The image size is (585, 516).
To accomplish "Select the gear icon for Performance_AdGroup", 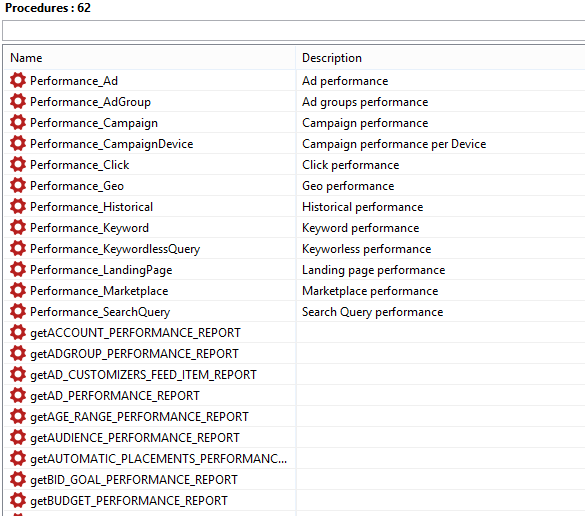I will [18, 101].
